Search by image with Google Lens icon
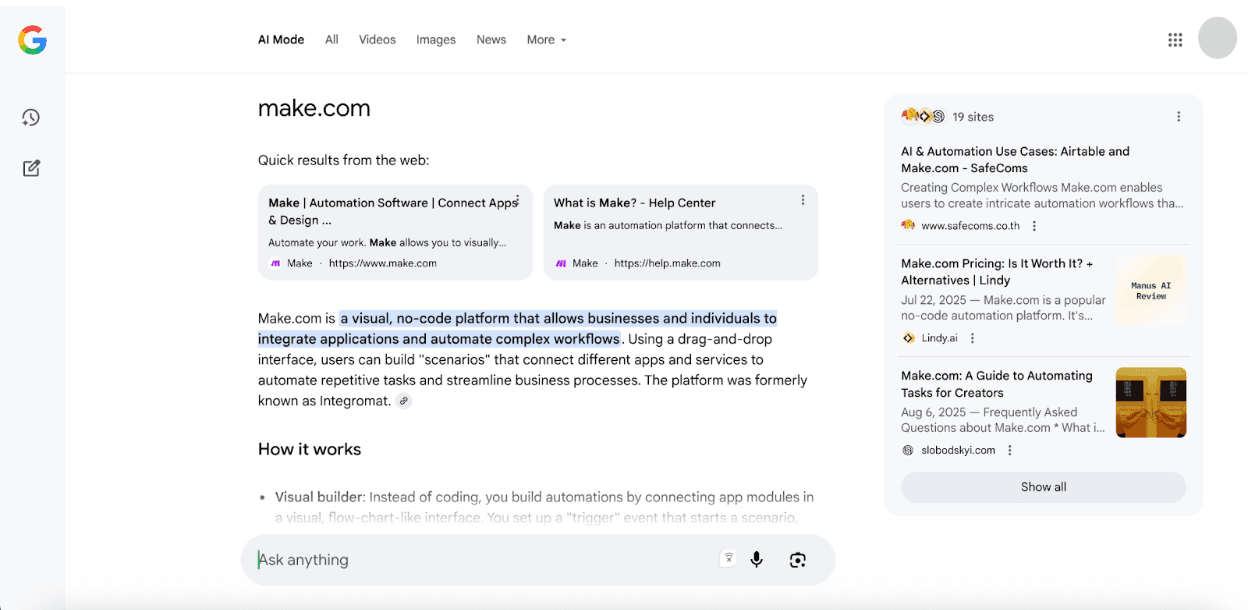1250x610 pixels. pyautogui.click(x=797, y=558)
